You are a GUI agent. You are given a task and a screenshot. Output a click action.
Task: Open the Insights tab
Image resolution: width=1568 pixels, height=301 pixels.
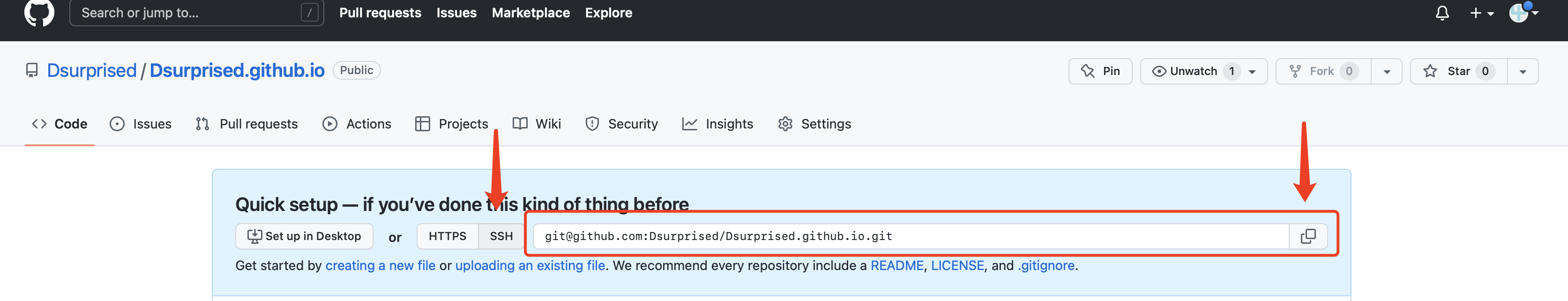click(x=717, y=124)
